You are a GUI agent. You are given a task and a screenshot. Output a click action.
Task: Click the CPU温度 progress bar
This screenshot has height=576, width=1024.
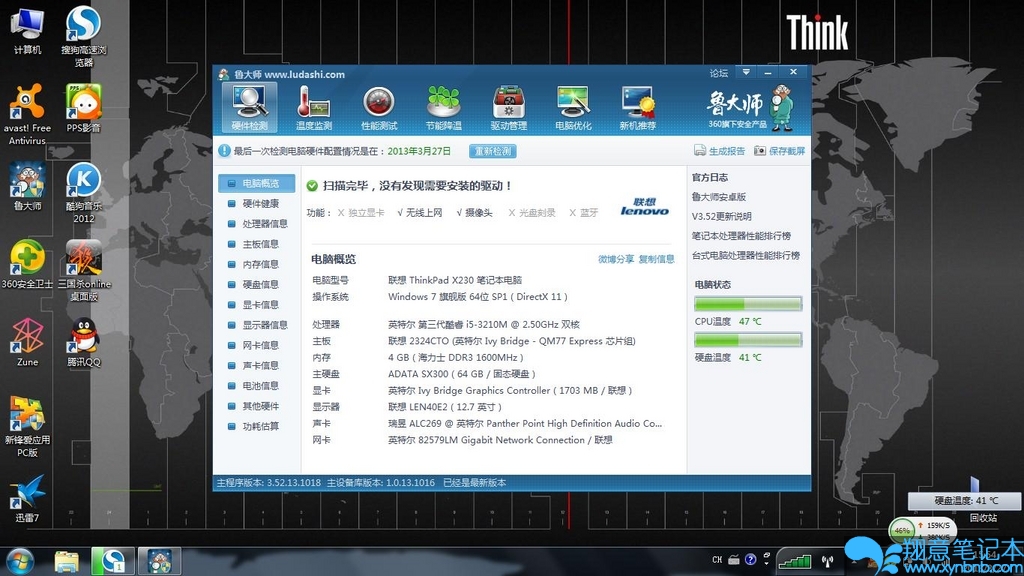point(748,304)
